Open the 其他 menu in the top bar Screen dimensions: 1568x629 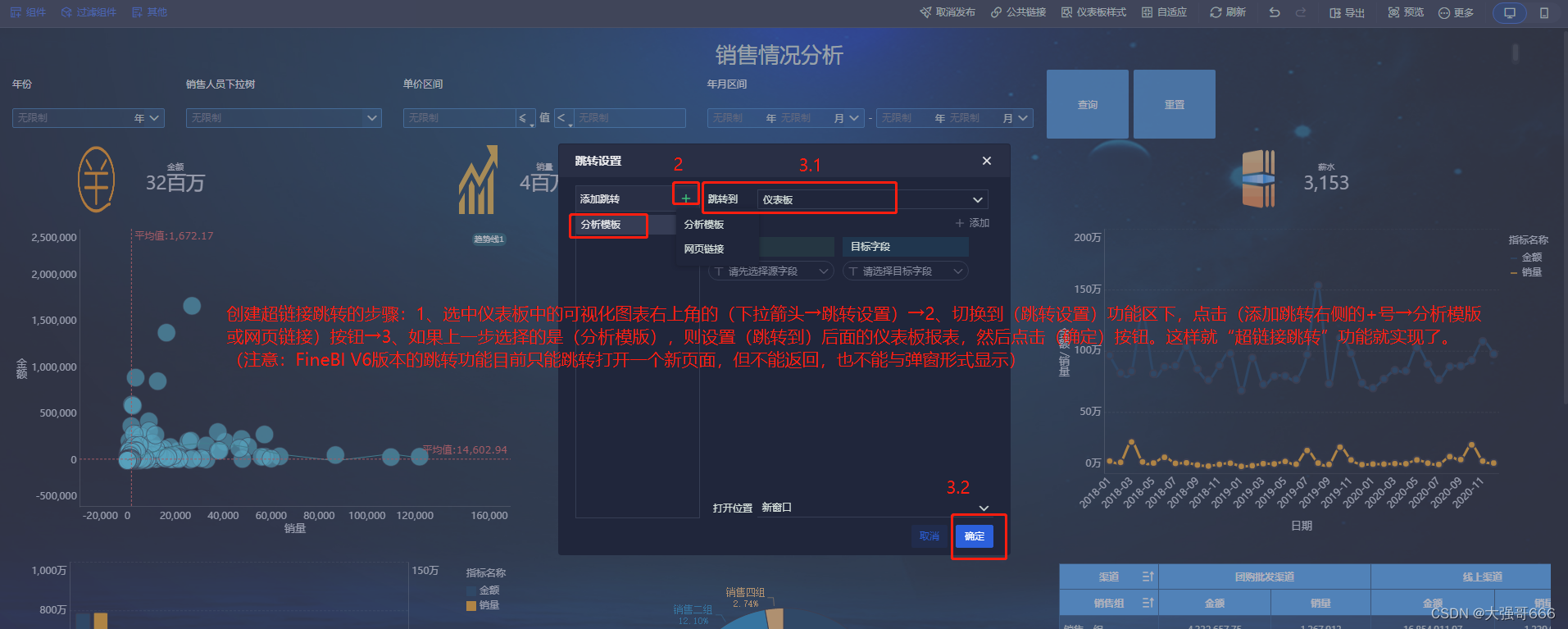tap(149, 12)
